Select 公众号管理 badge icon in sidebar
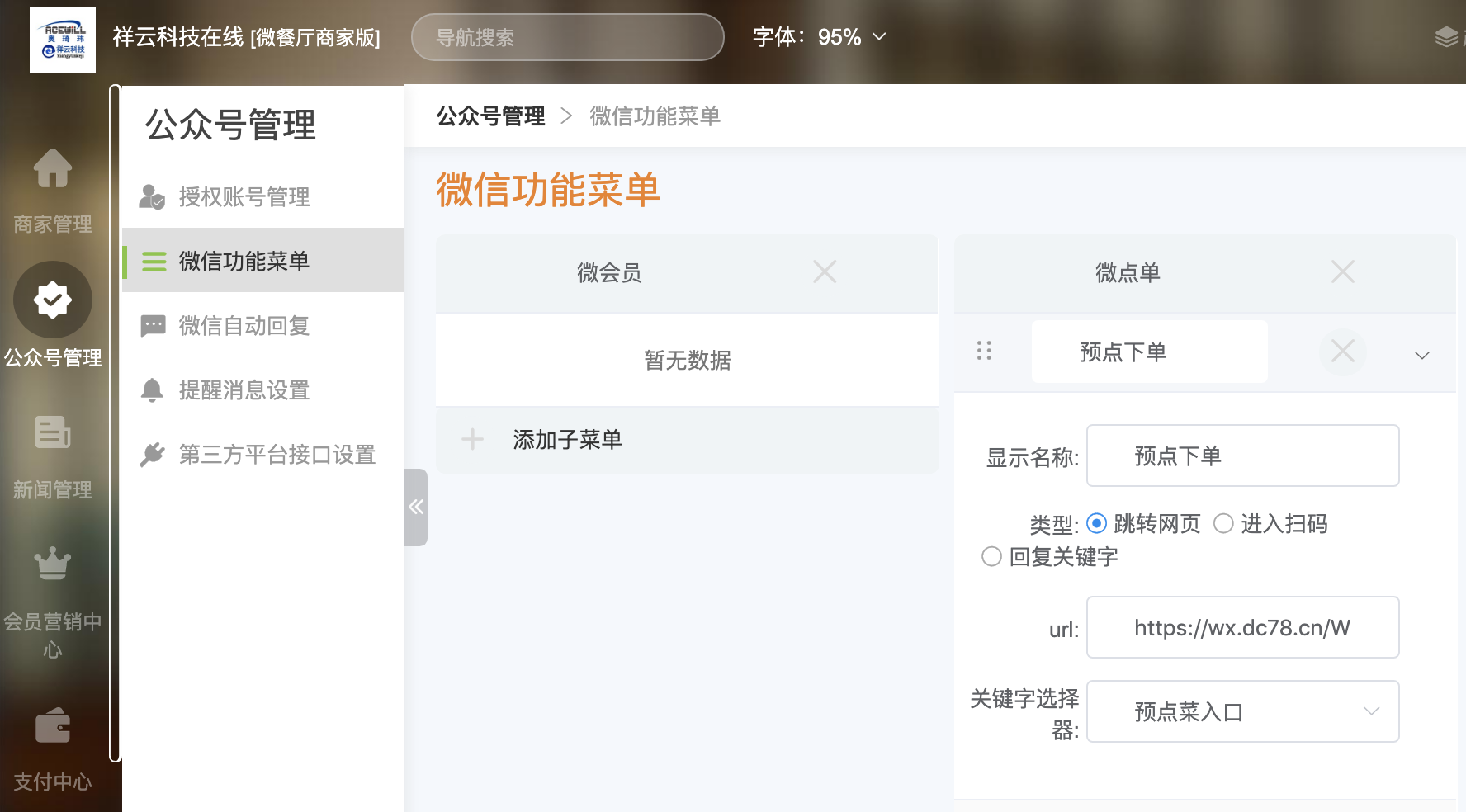This screenshot has height=812, width=1466. (53, 300)
